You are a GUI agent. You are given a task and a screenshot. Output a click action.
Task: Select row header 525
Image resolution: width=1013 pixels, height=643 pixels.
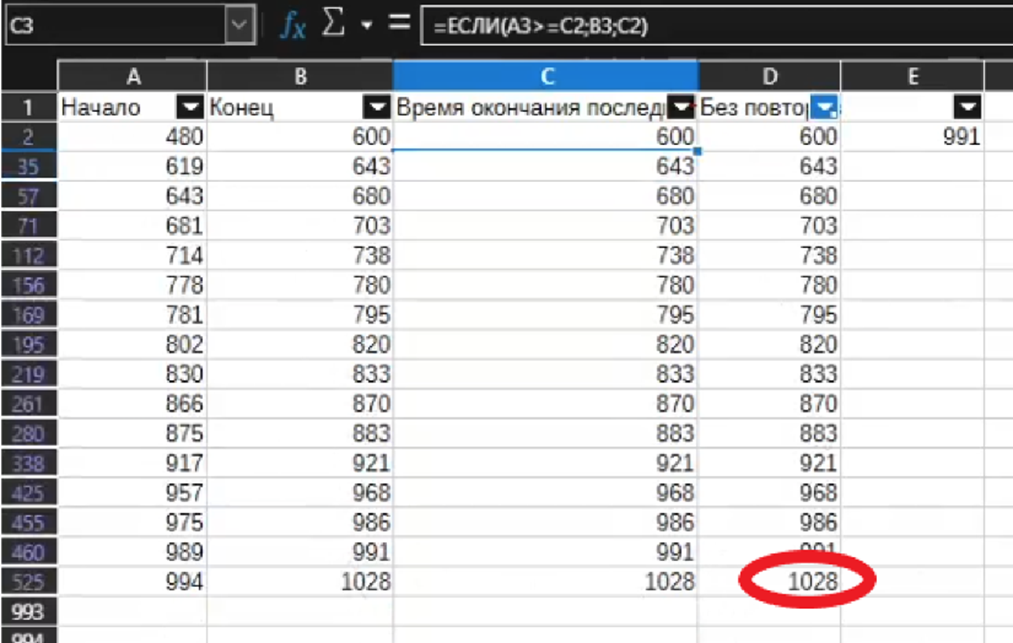coord(28,582)
